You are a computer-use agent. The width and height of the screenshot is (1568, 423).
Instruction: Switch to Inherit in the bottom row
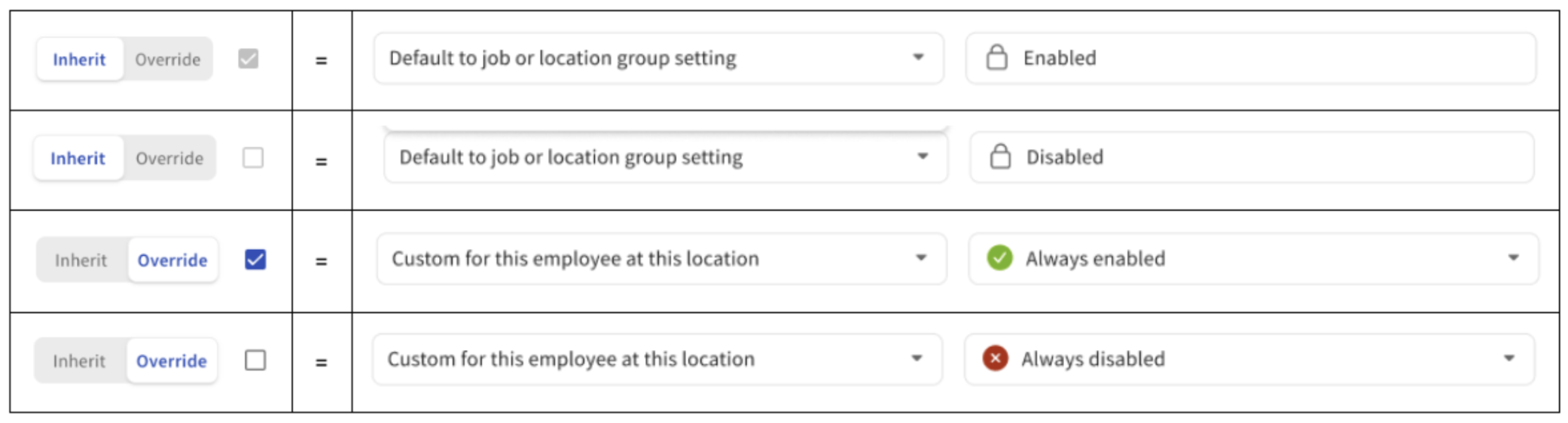point(79,361)
